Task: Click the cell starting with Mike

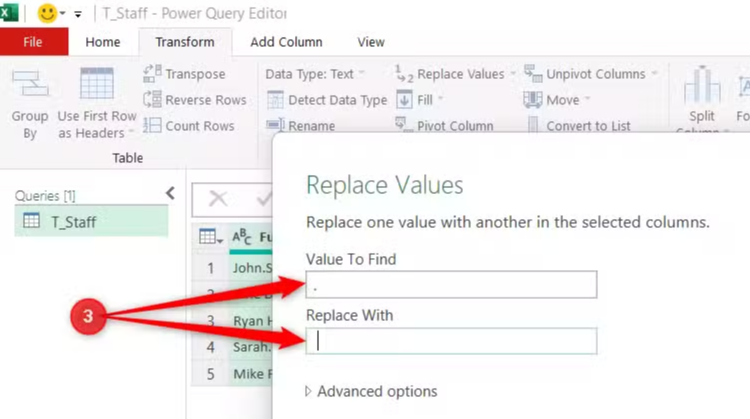Action: [x=252, y=374]
